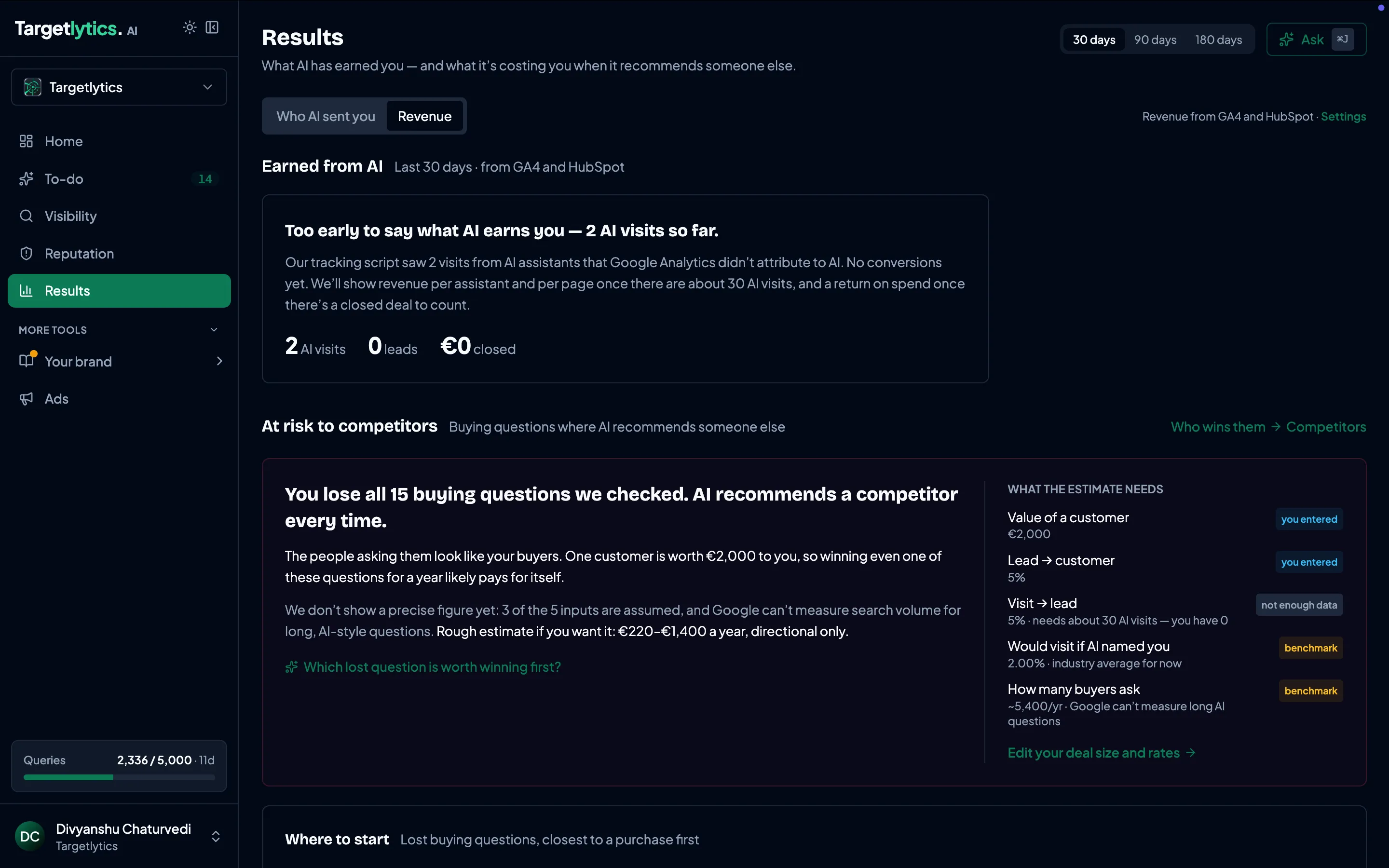Open the Who wins them Competitors link

1268,427
